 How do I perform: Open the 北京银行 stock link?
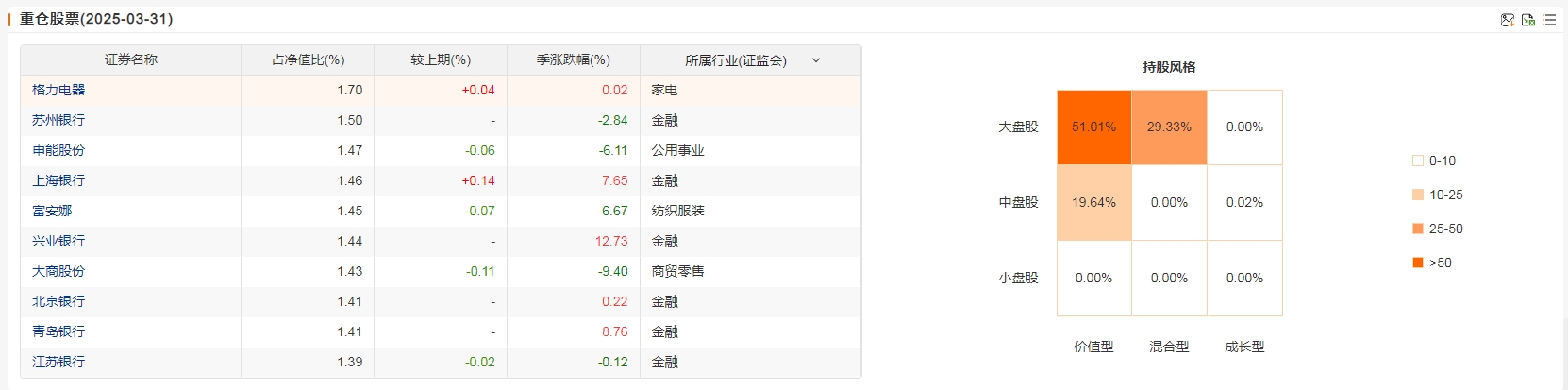tap(58, 301)
